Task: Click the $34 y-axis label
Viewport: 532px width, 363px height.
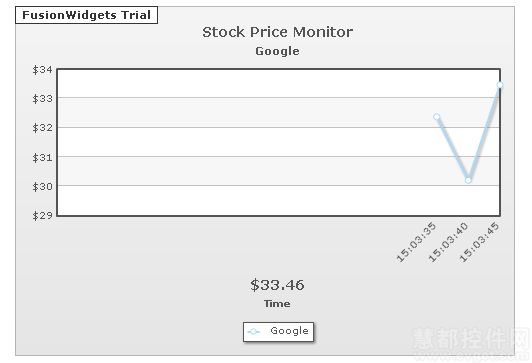Action: [42, 70]
